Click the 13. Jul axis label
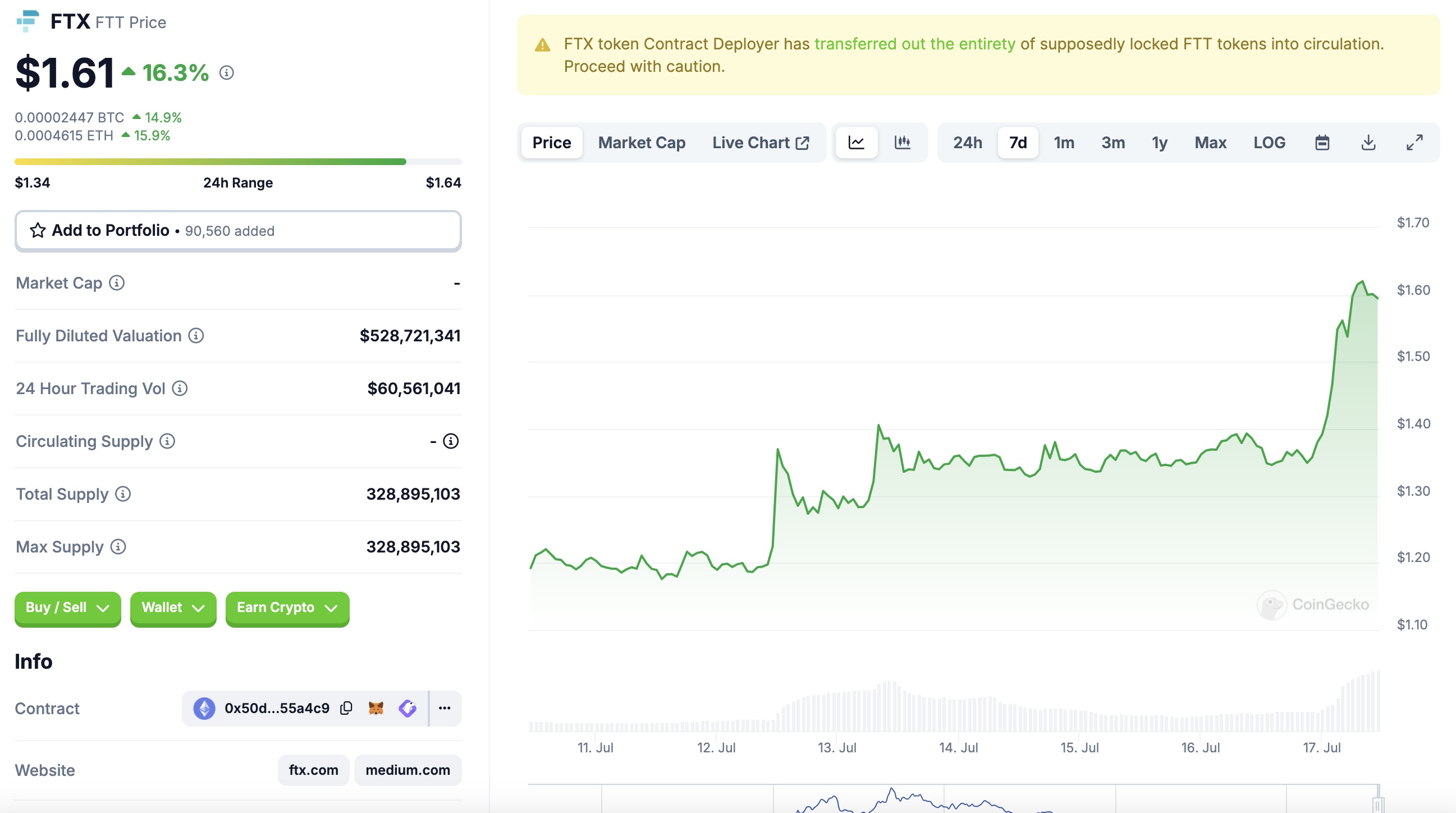Viewport: 1456px width, 813px height. 837,747
